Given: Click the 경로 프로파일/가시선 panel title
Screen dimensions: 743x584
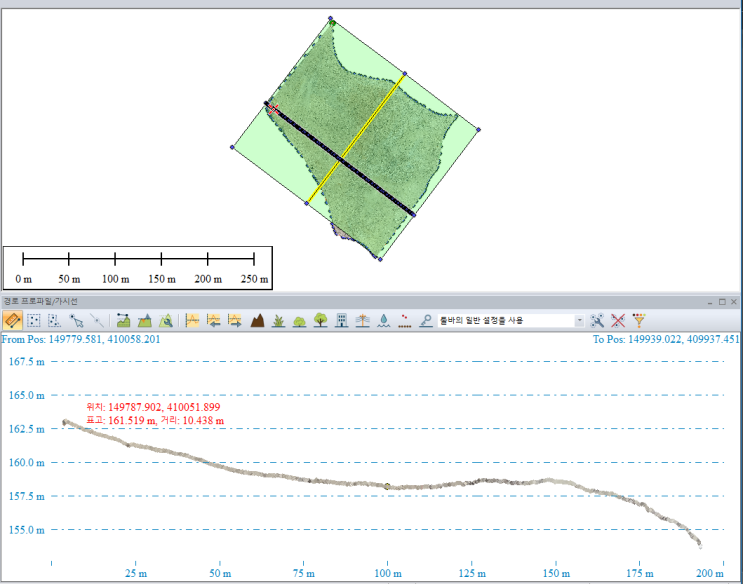Looking at the screenshot, I should point(40,301).
